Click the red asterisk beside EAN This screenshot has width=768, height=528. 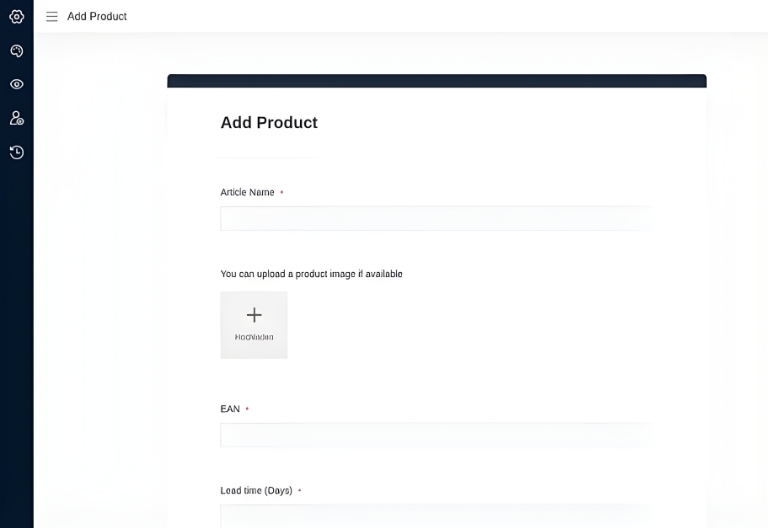coord(247,409)
